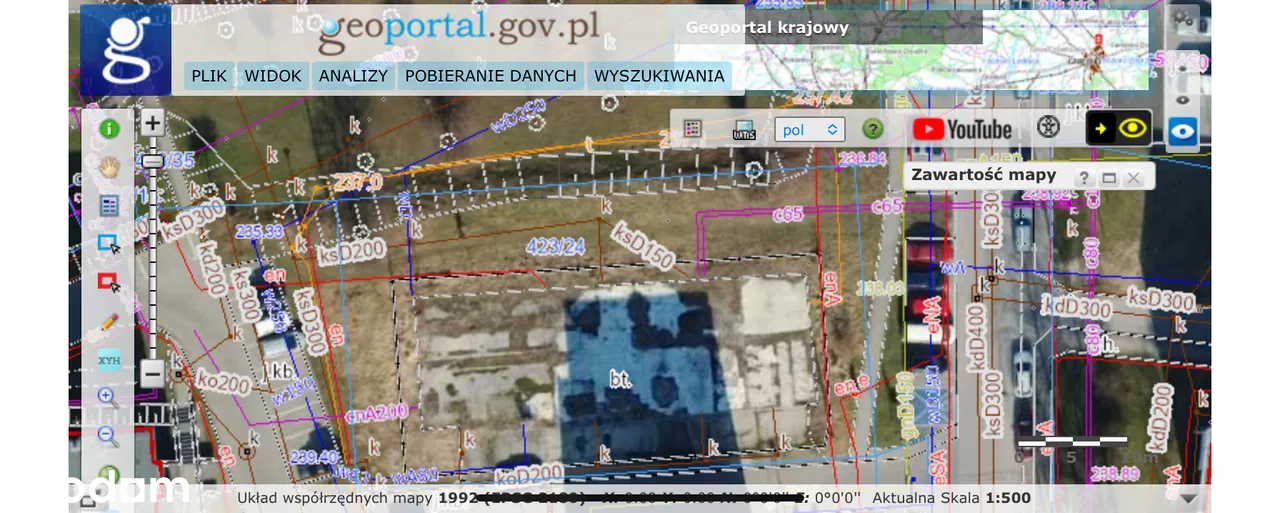The image size is (1280, 513).
Task: Toggle the yellow eye high-contrast mode
Action: (1119, 129)
